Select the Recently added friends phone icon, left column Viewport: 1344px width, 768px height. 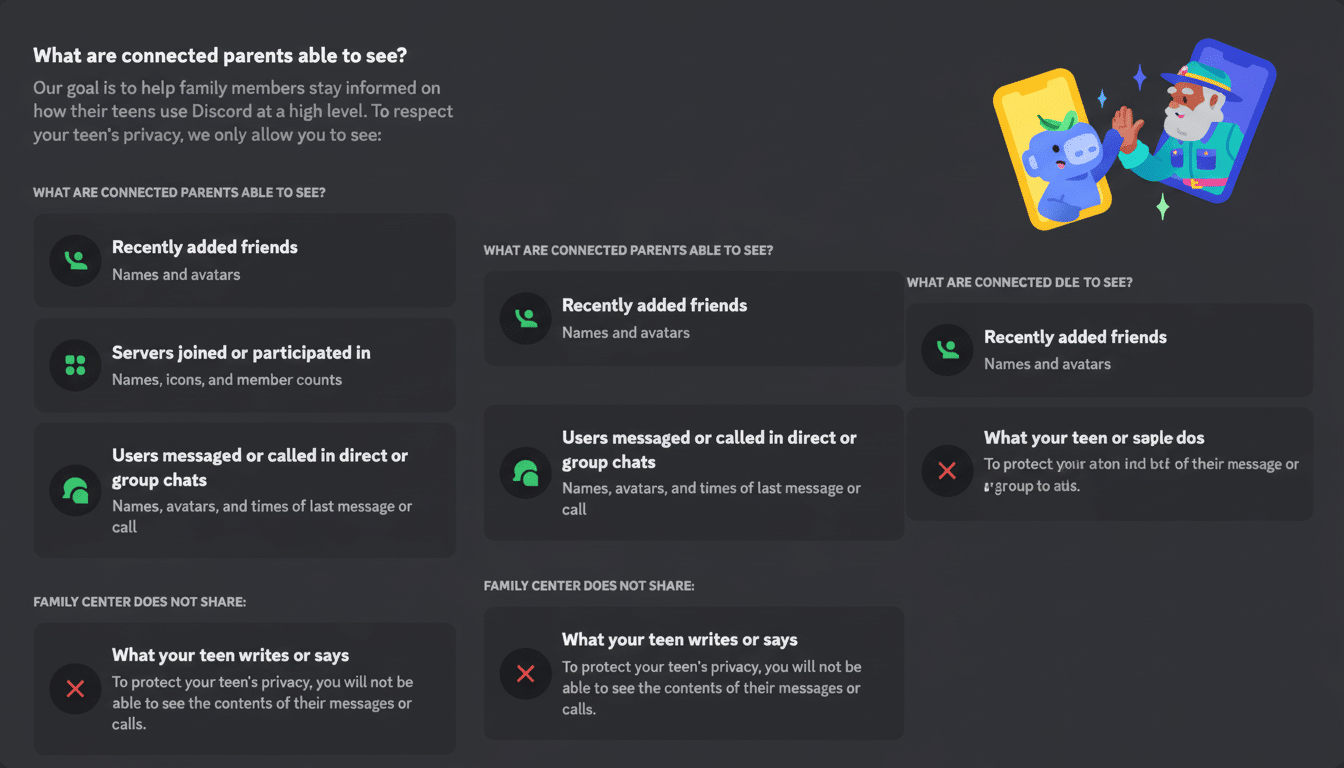(x=75, y=261)
